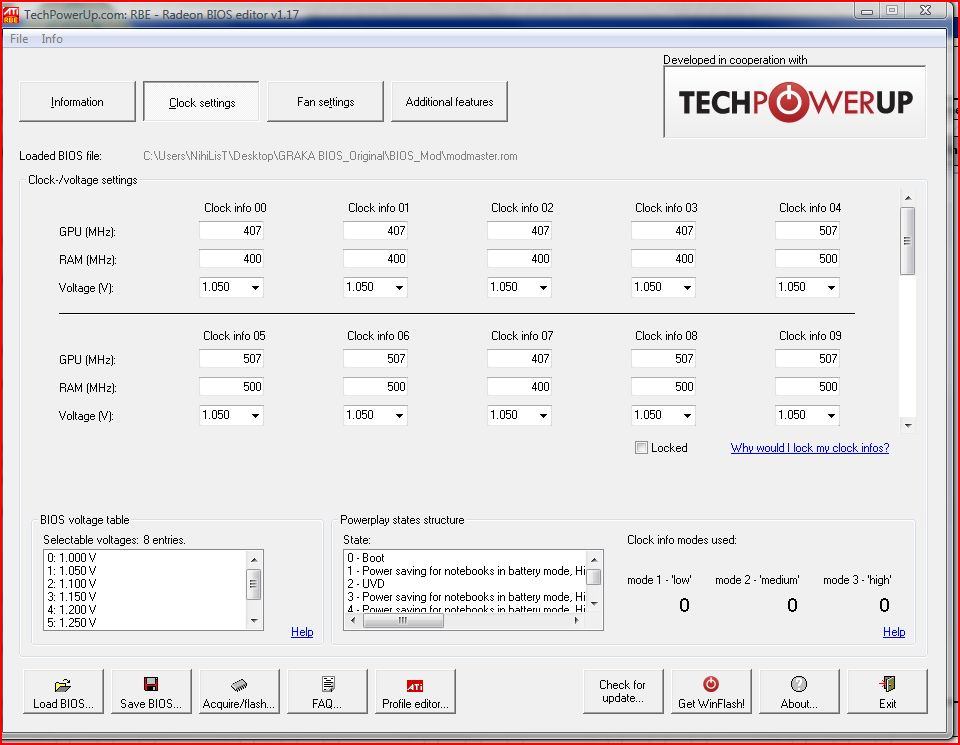Select the Clock settings tab

coord(201,102)
